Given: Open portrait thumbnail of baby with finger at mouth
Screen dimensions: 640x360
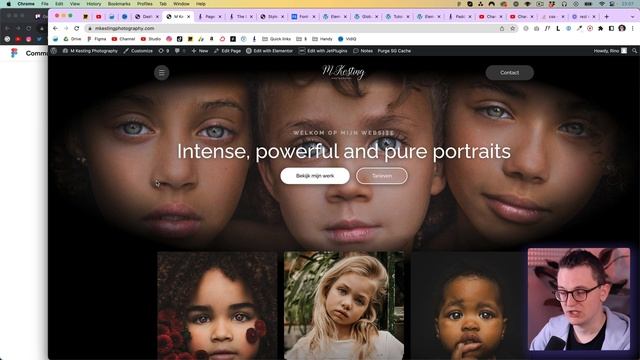Looking at the screenshot, I should coord(468,305).
